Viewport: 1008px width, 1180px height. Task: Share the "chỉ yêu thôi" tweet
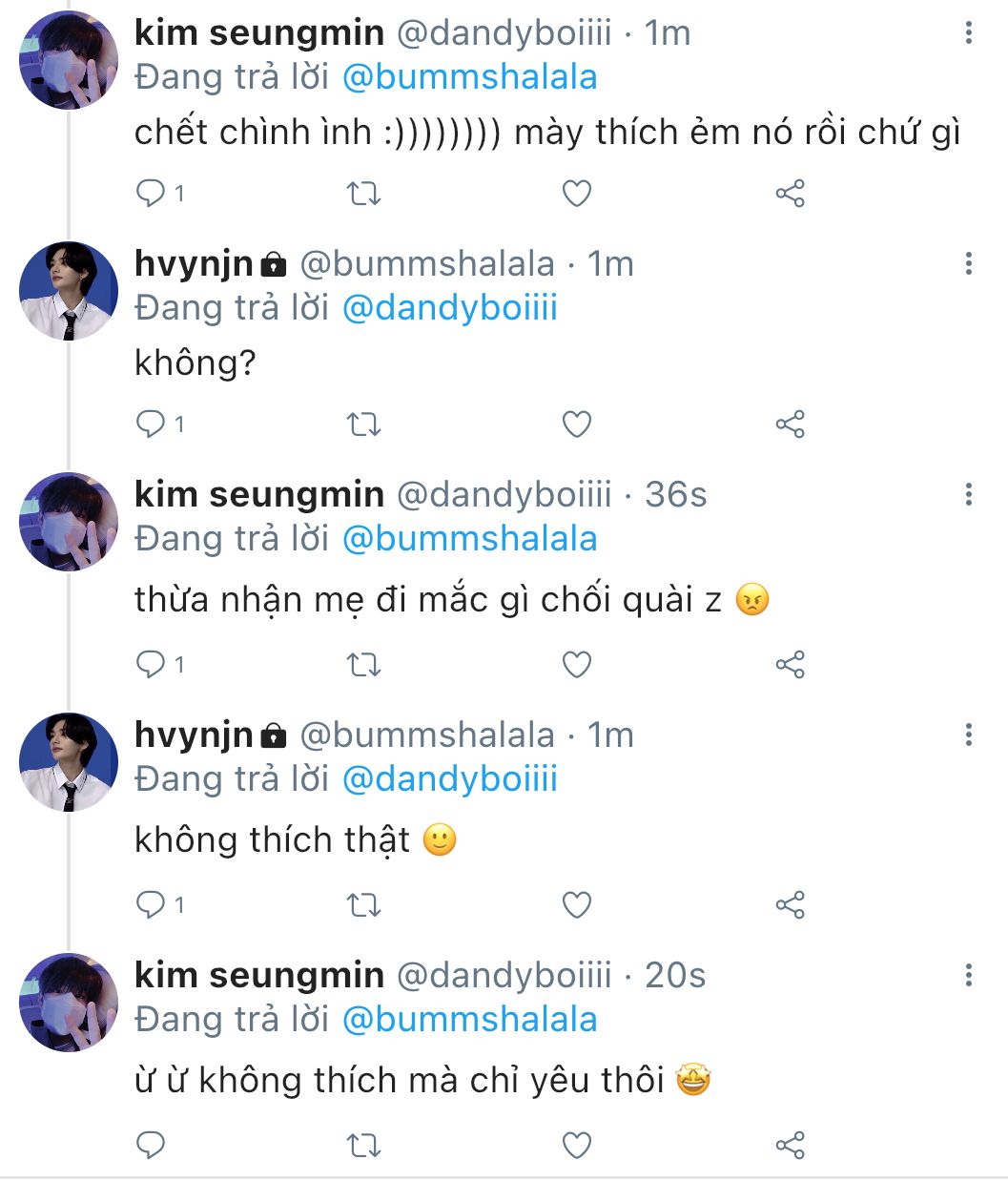[x=790, y=1146]
